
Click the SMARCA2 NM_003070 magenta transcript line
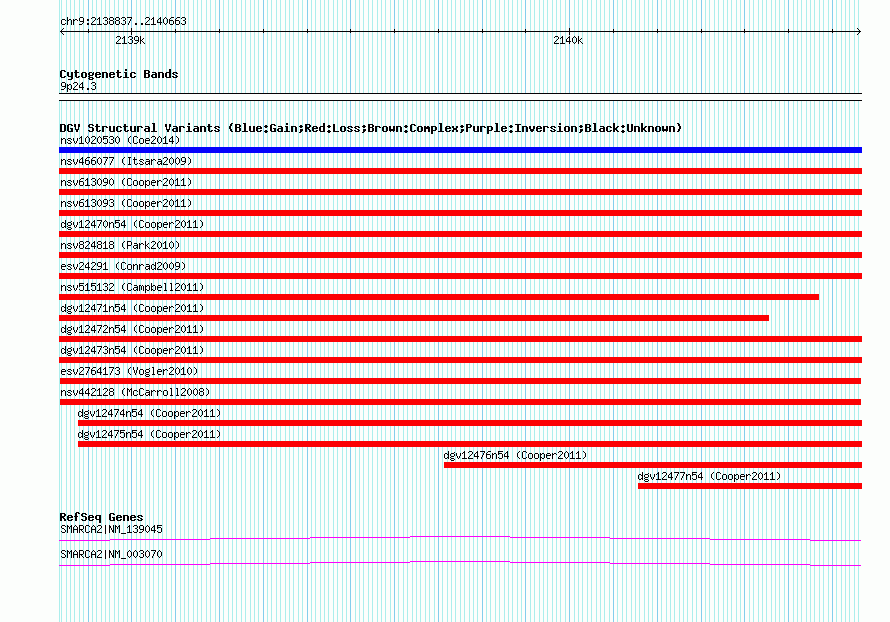460,563
